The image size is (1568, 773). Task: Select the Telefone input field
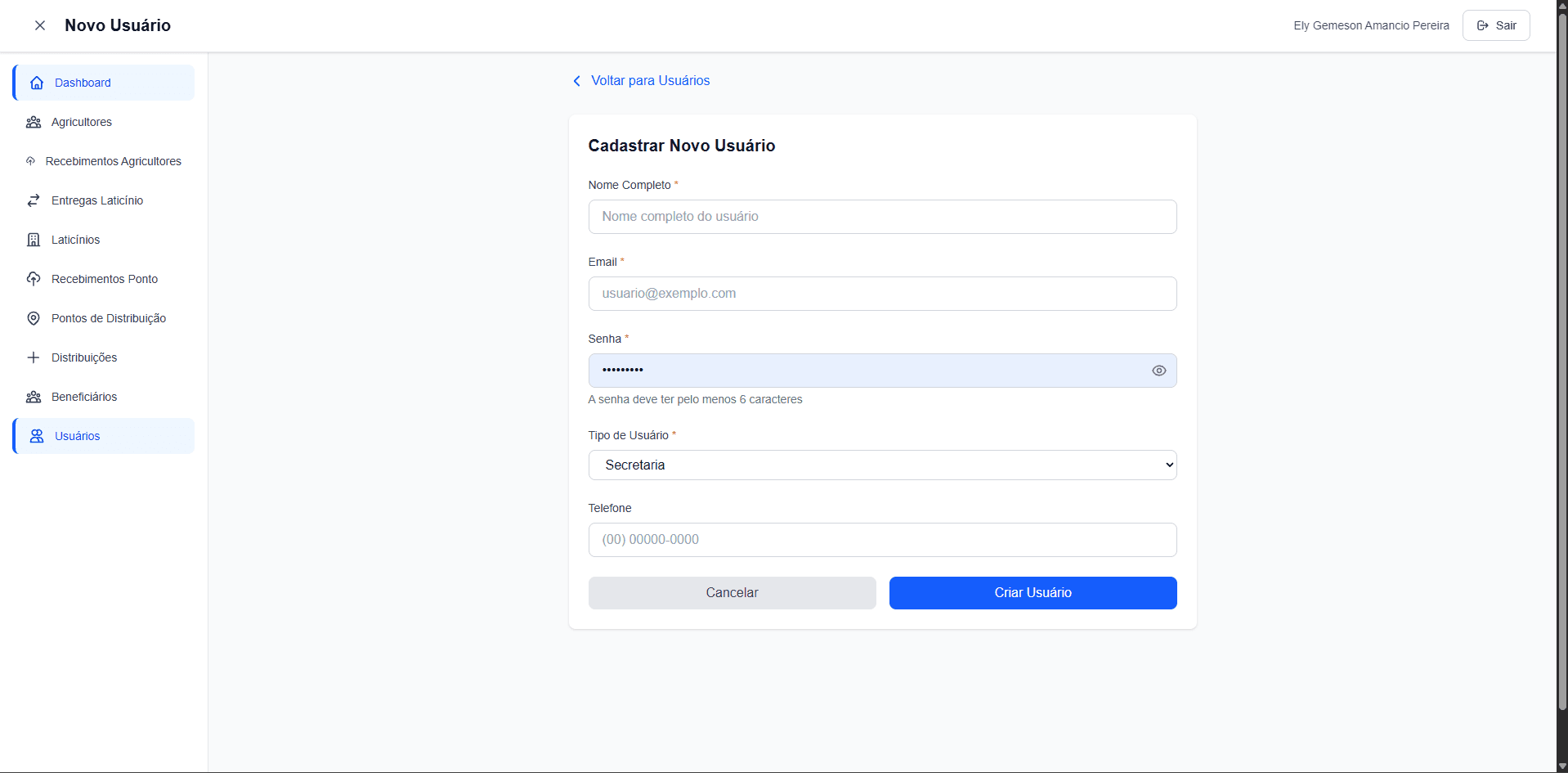click(882, 540)
